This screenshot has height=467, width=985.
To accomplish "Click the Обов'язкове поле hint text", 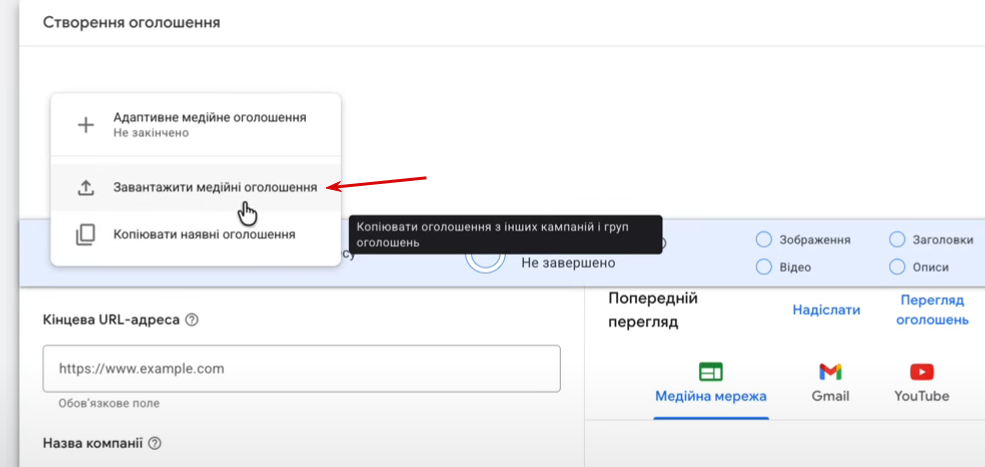I will pos(109,404).
